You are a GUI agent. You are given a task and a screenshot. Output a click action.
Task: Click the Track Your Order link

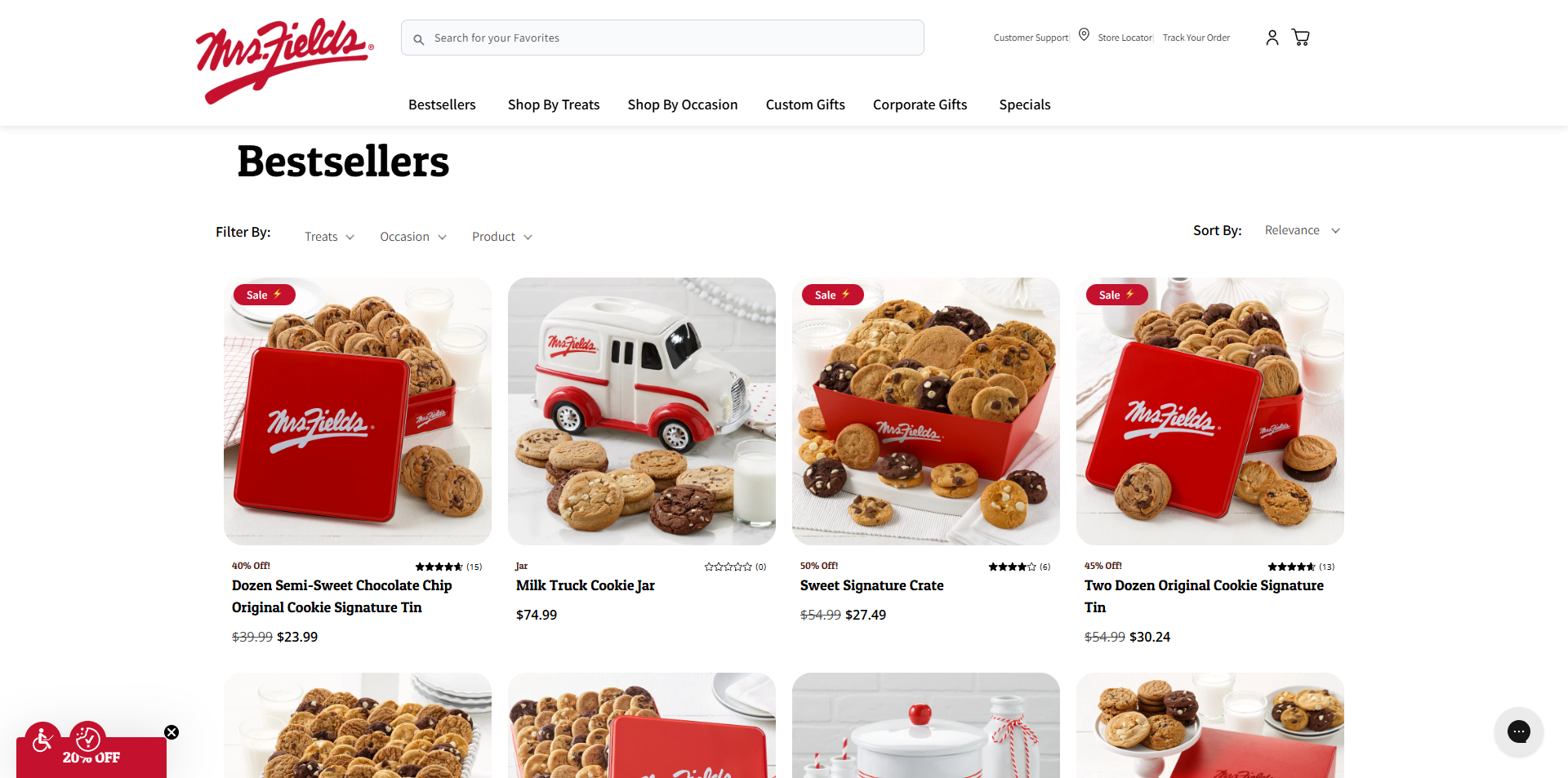pyautogui.click(x=1196, y=38)
